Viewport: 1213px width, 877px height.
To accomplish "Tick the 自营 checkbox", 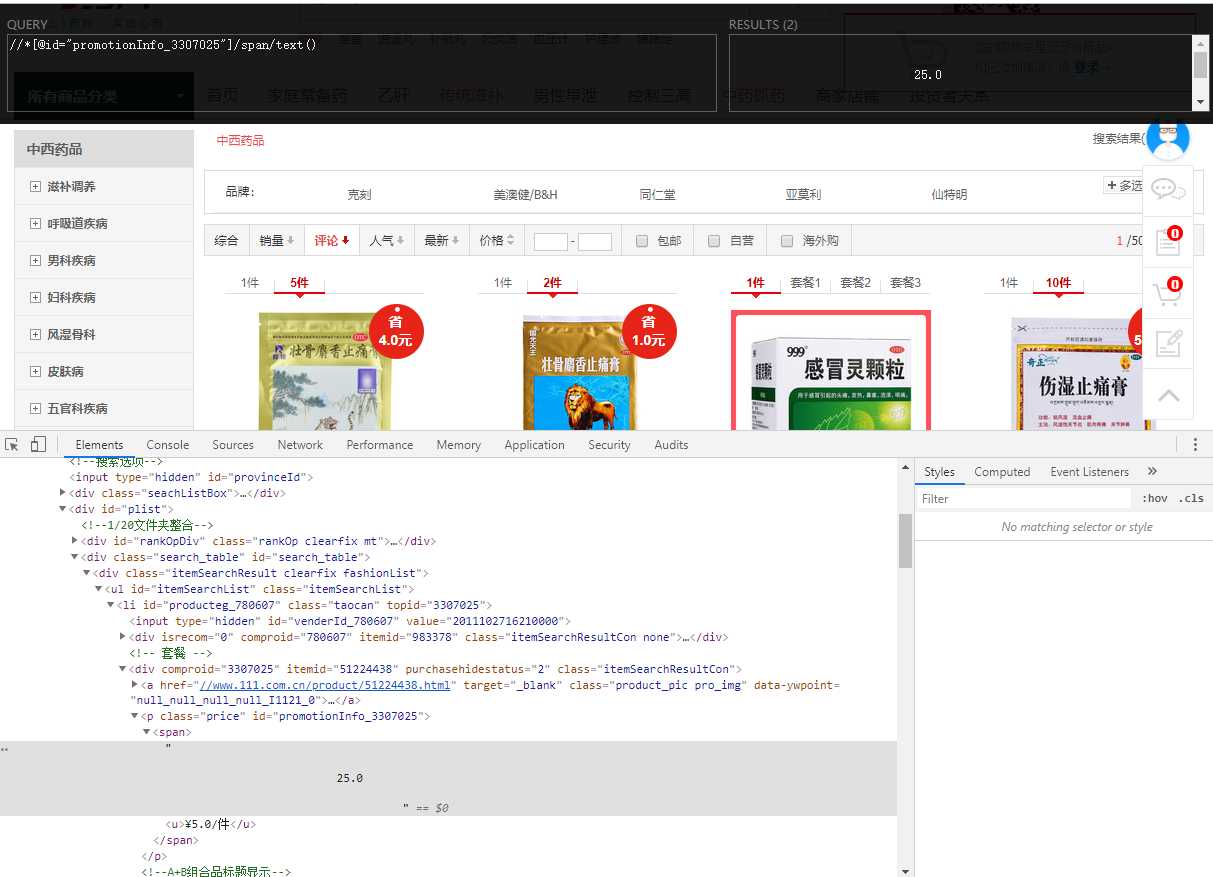I will (x=714, y=241).
